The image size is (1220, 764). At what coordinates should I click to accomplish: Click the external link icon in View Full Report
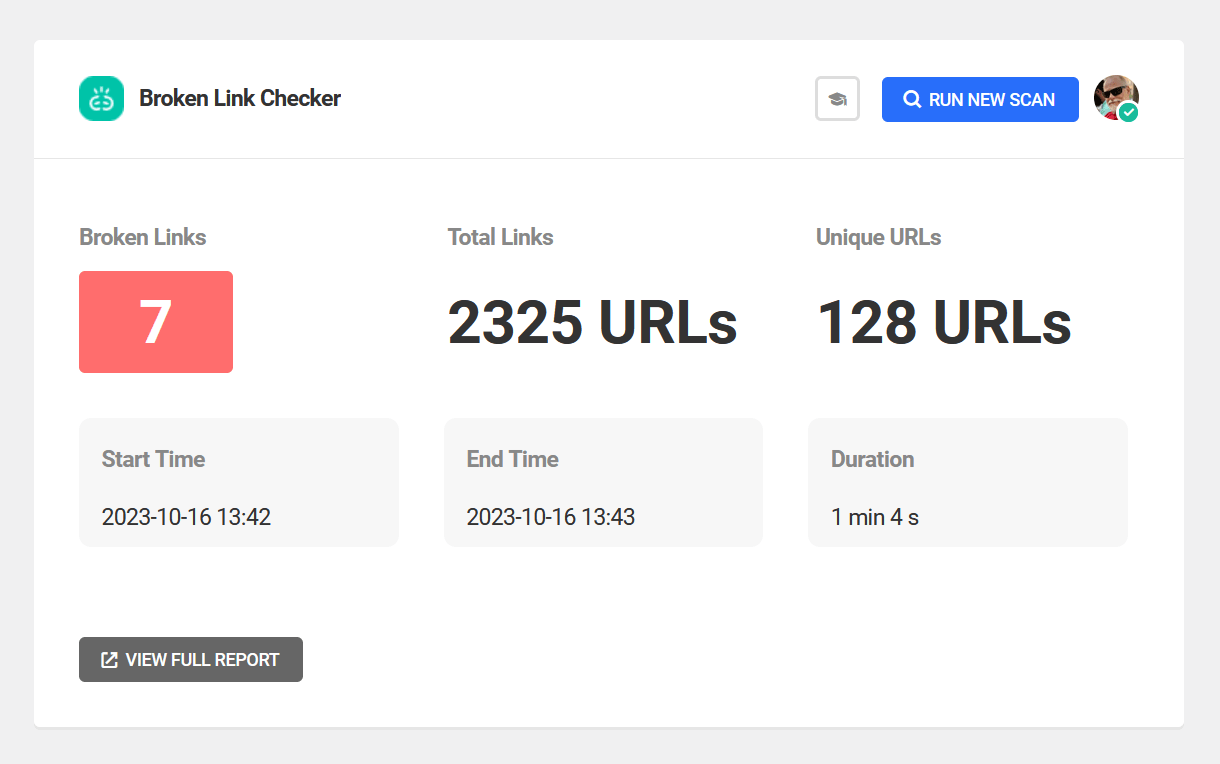pos(110,660)
